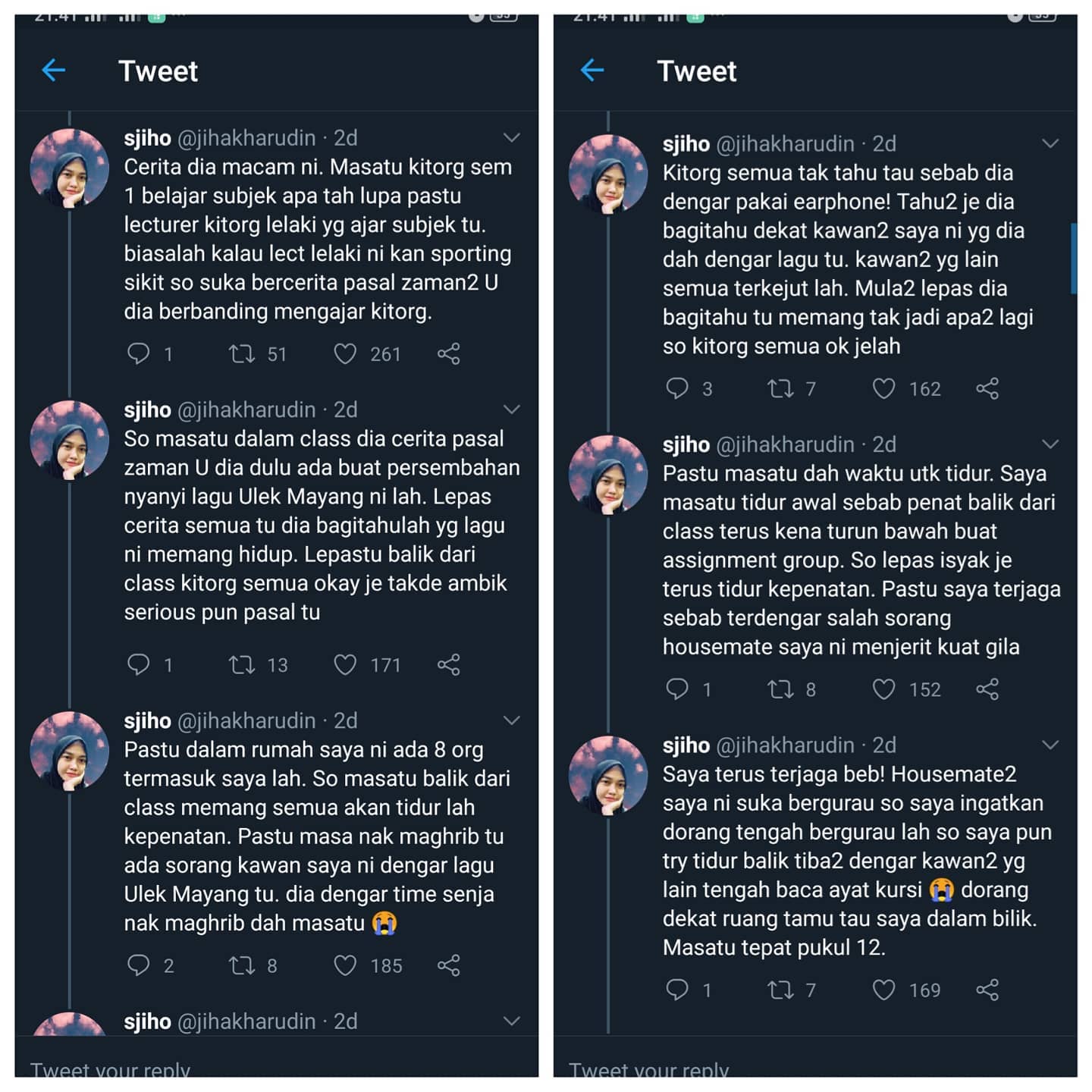
Task: Open options chevron on 'So masatu dalam class' tweet
Action: [512, 409]
